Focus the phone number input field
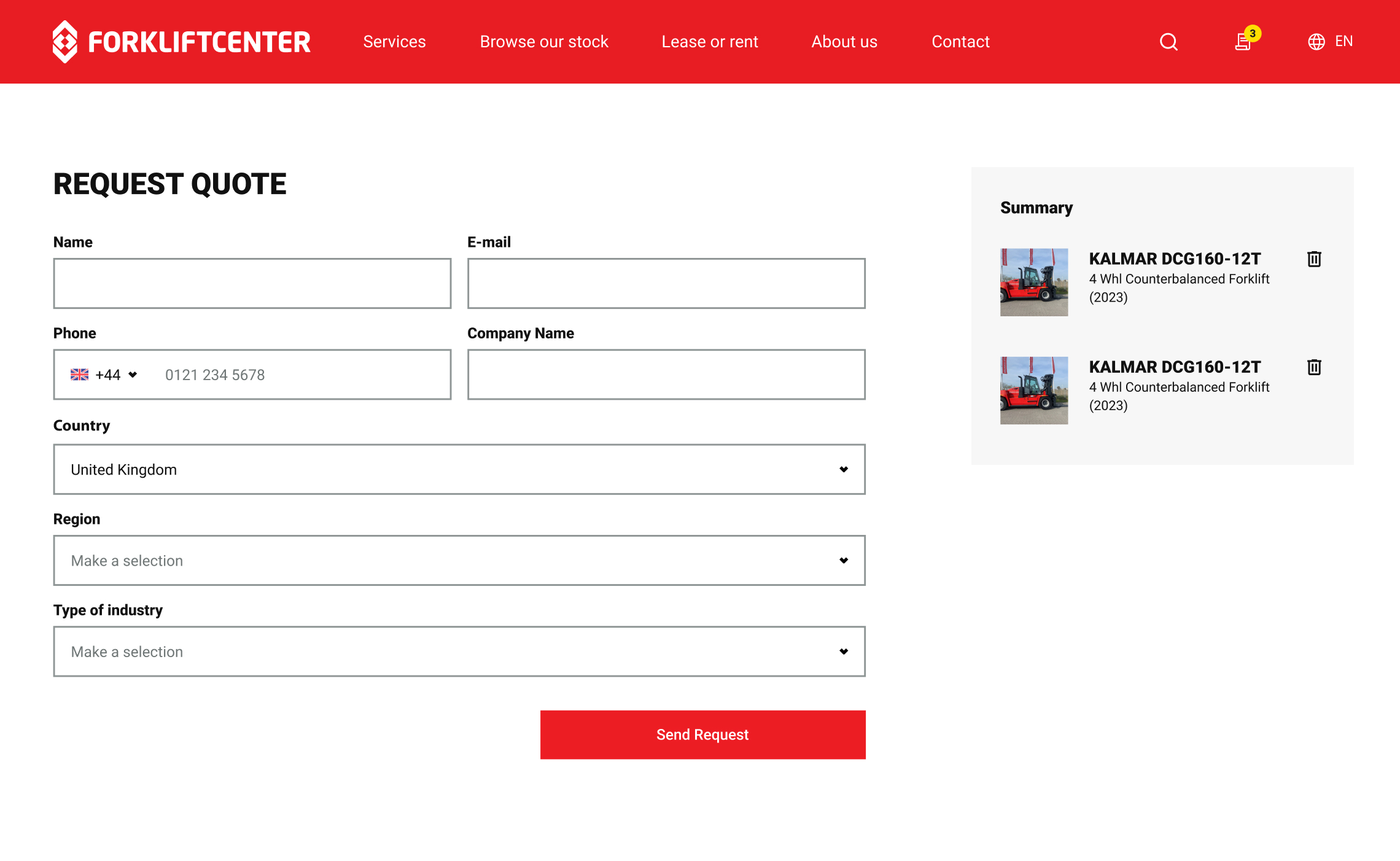The width and height of the screenshot is (1400, 861). [301, 375]
